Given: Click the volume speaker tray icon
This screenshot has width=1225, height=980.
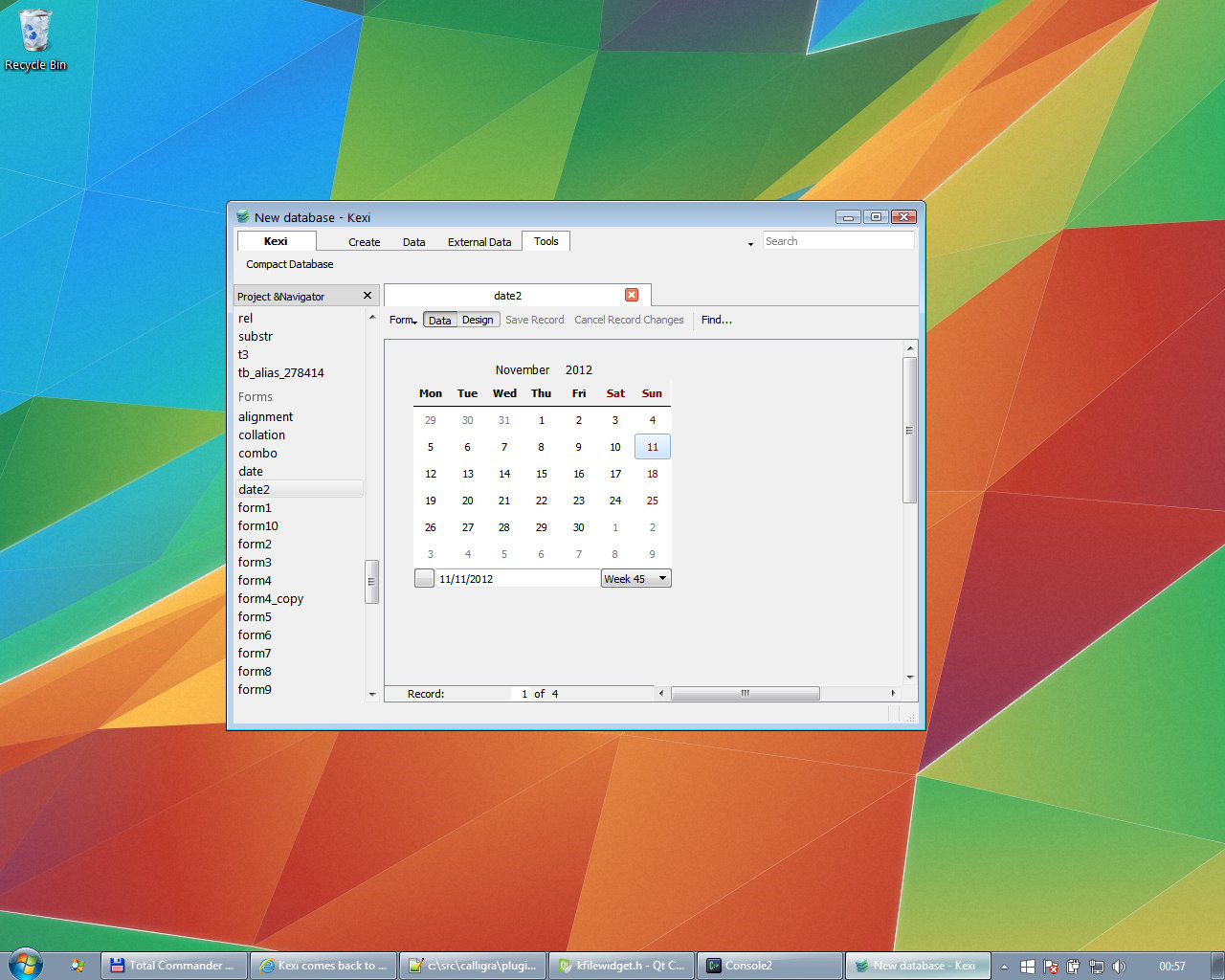Looking at the screenshot, I should click(x=1119, y=967).
